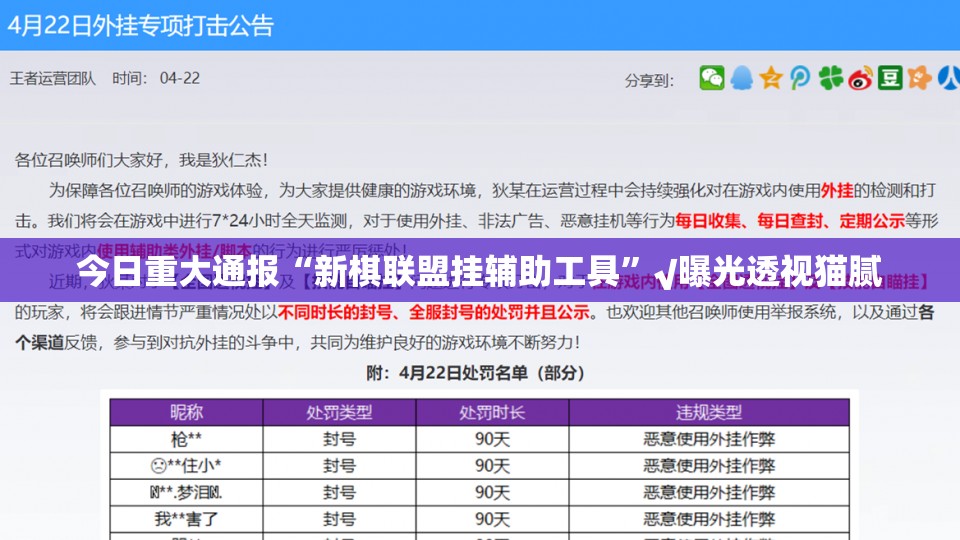Click the orange flower share icon
Screen dimensions: 960x540
pos(920,78)
